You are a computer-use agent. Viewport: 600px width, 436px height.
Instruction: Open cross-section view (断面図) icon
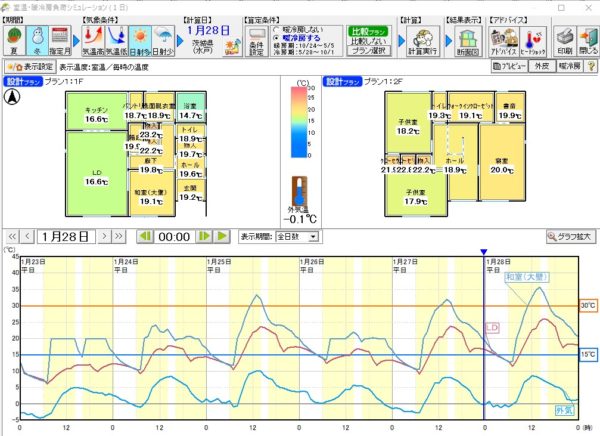(x=468, y=42)
